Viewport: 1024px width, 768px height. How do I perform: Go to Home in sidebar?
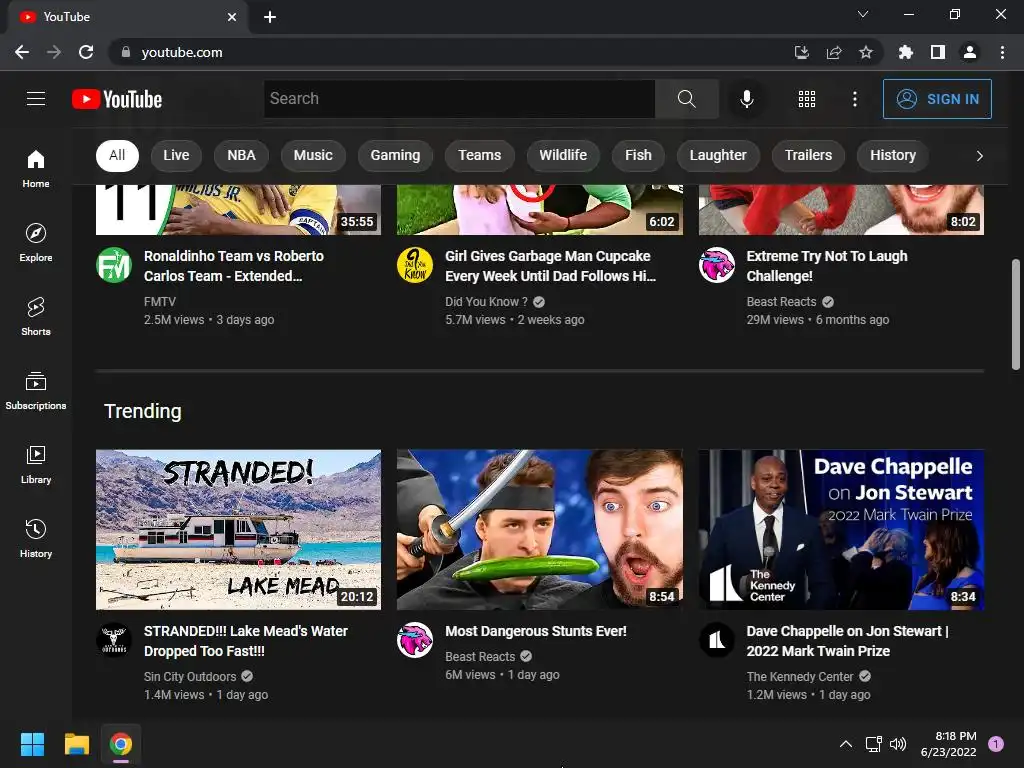[x=36, y=168]
